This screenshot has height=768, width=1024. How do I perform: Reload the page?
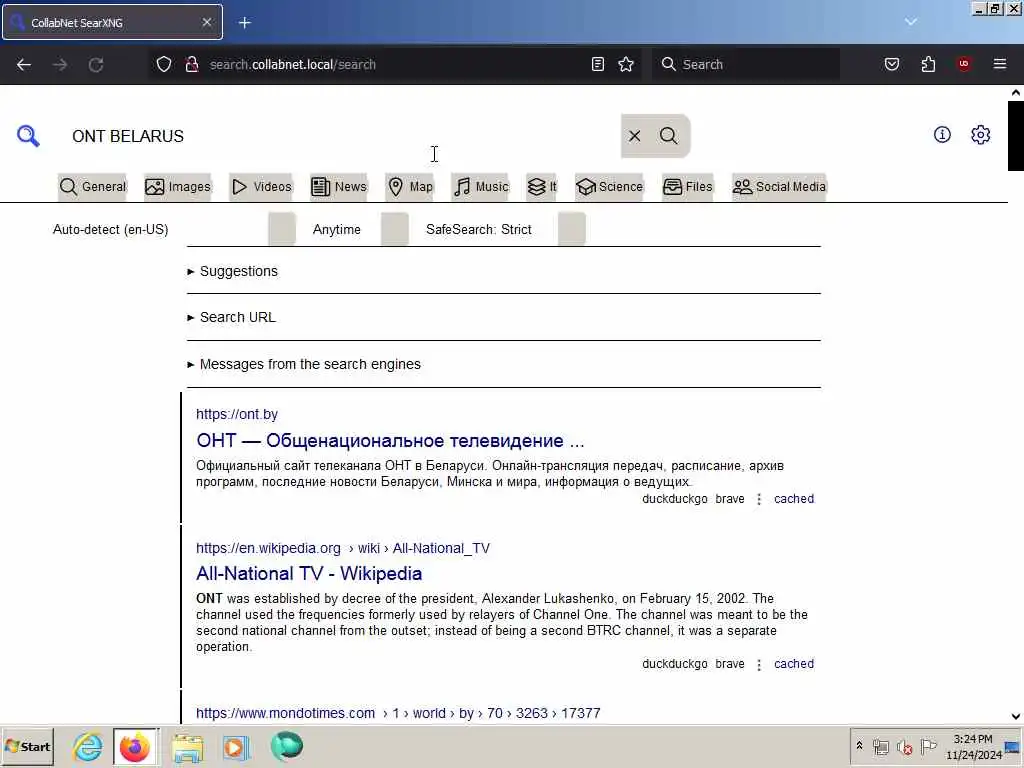[96, 64]
